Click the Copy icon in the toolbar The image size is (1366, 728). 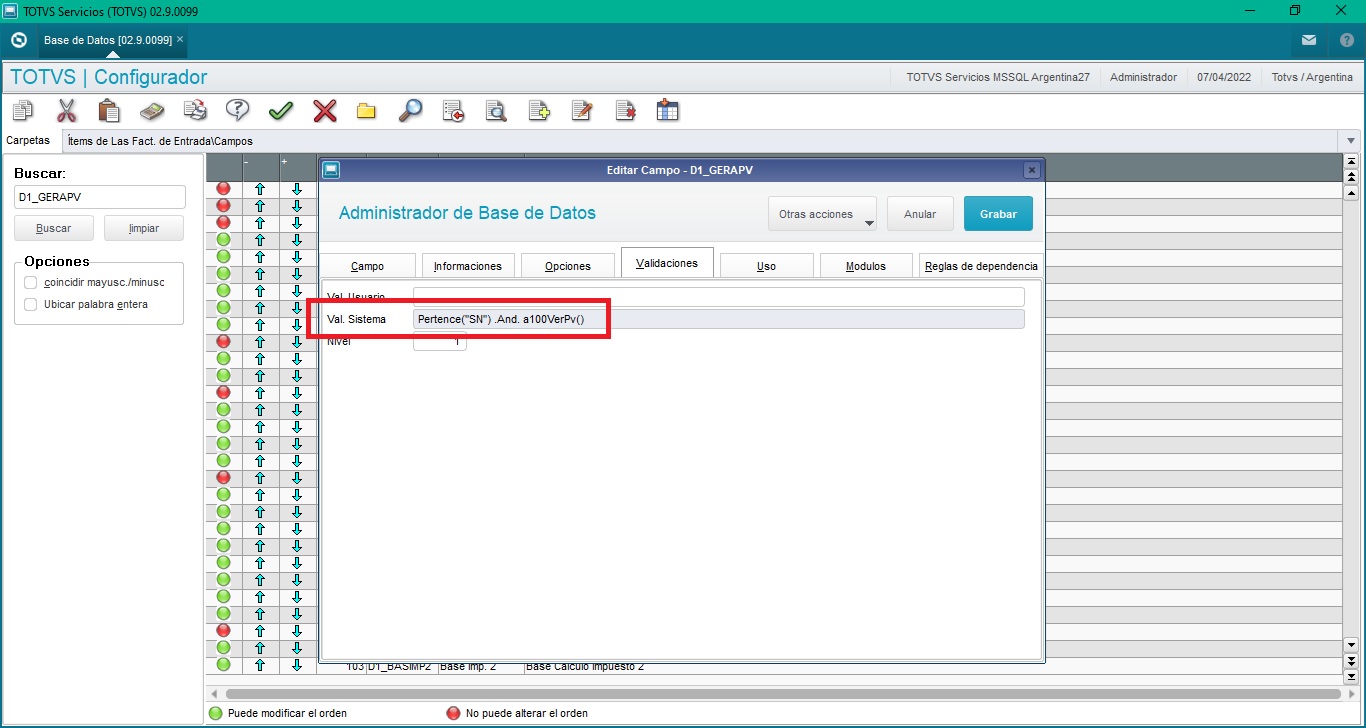(22, 110)
